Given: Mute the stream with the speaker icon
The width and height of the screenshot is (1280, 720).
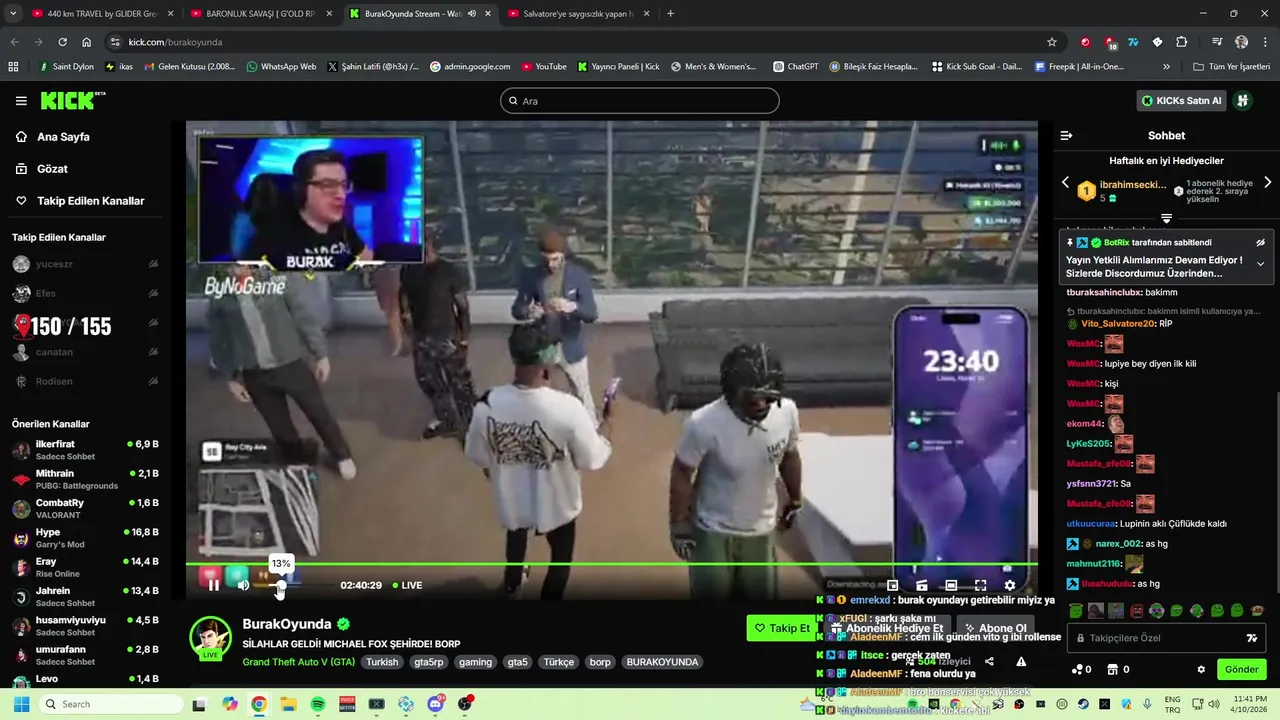Looking at the screenshot, I should [243, 585].
